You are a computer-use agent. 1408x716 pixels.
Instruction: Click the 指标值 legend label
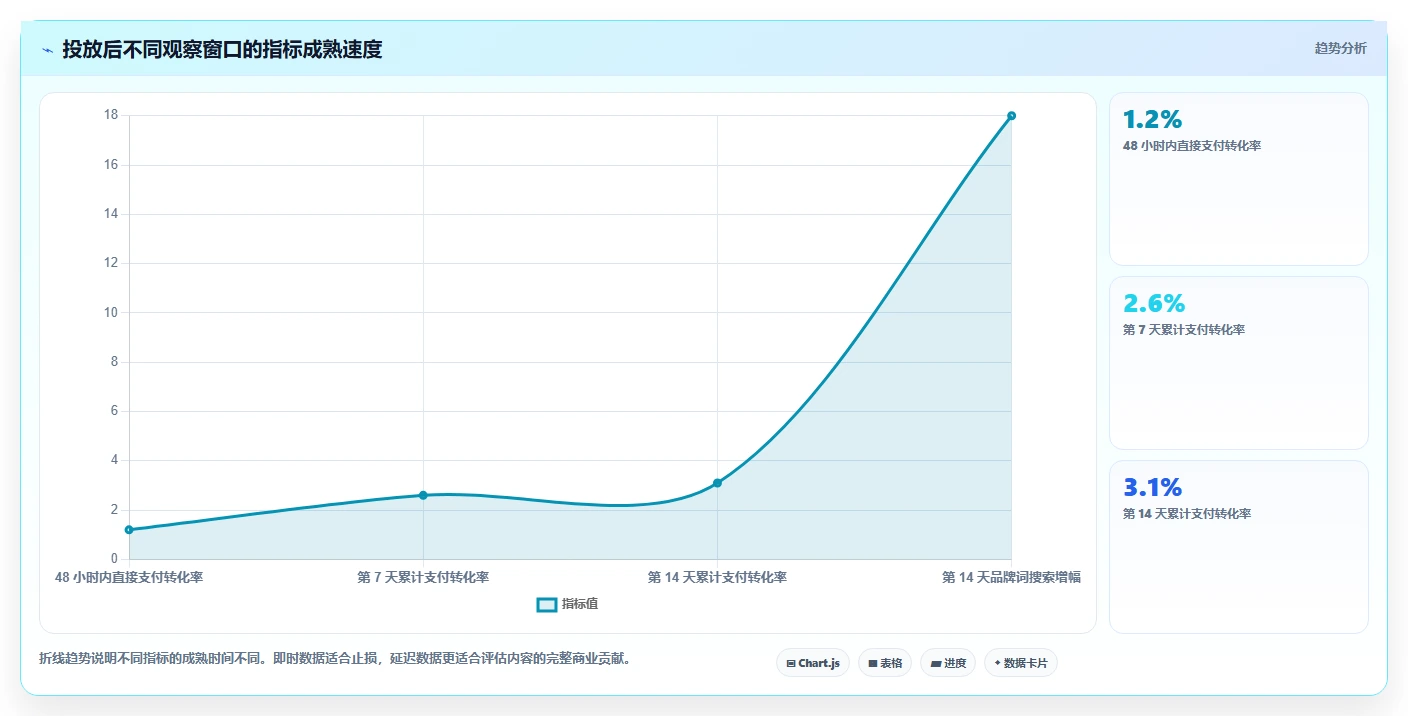(x=580, y=604)
